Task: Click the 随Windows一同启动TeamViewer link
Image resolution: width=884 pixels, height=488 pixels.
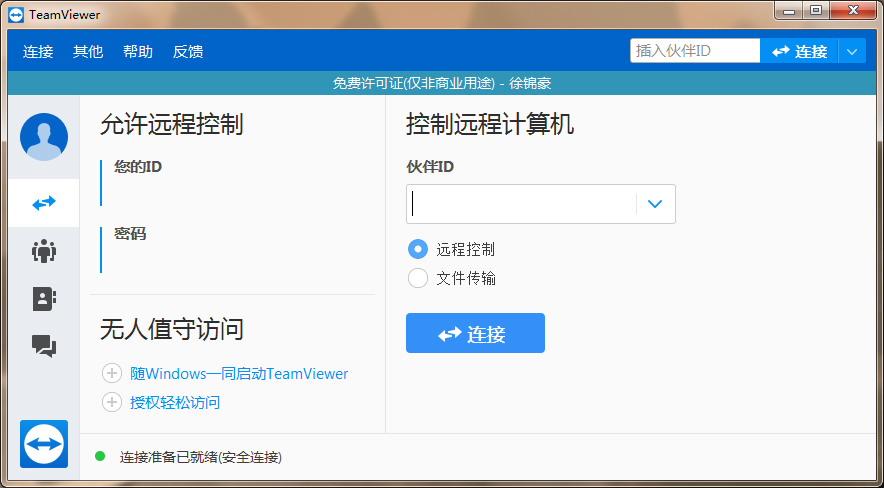Action: tap(239, 374)
